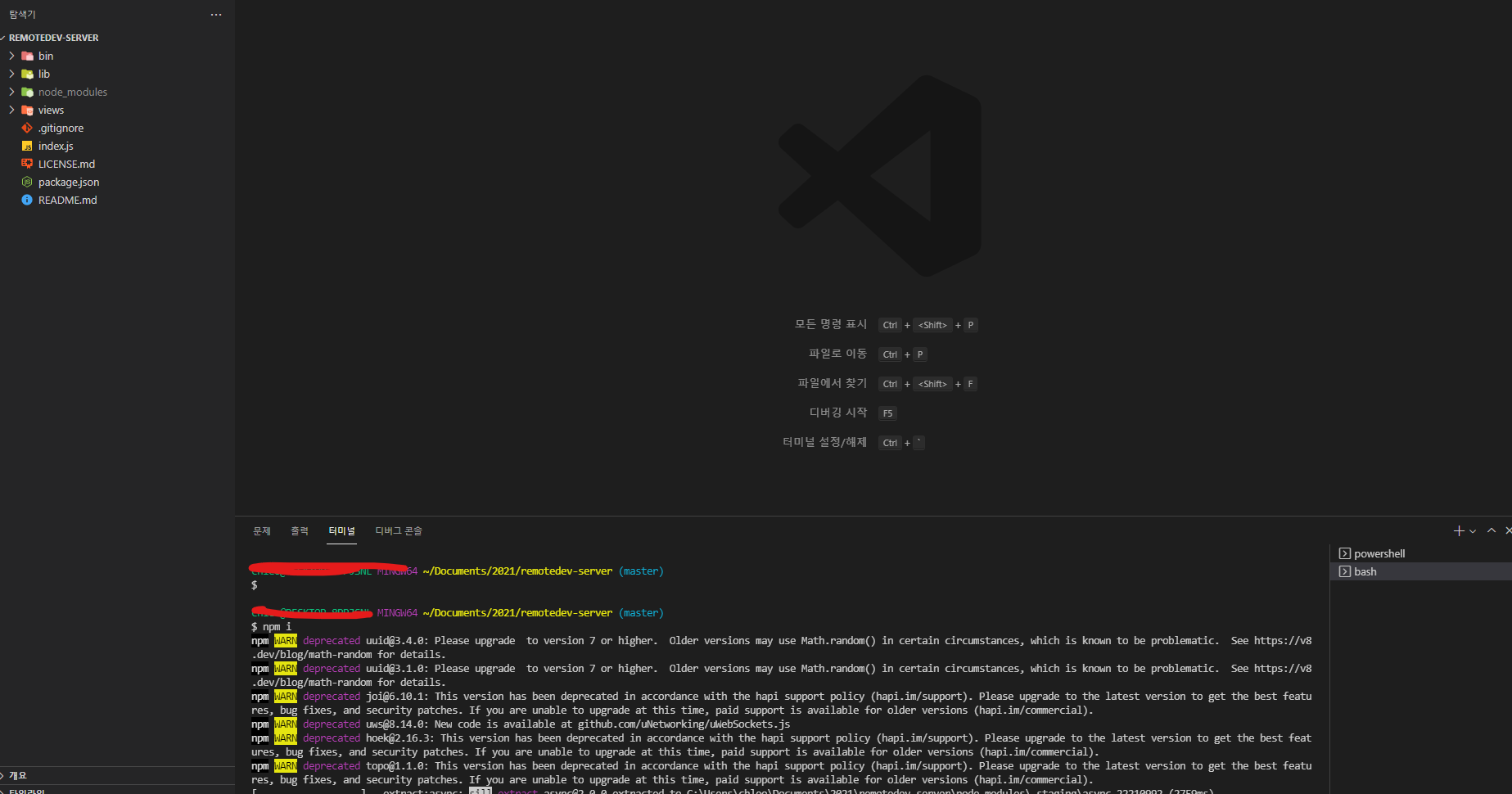1512x794 pixels.
Task: Select the node_modules folder name
Action: click(73, 92)
